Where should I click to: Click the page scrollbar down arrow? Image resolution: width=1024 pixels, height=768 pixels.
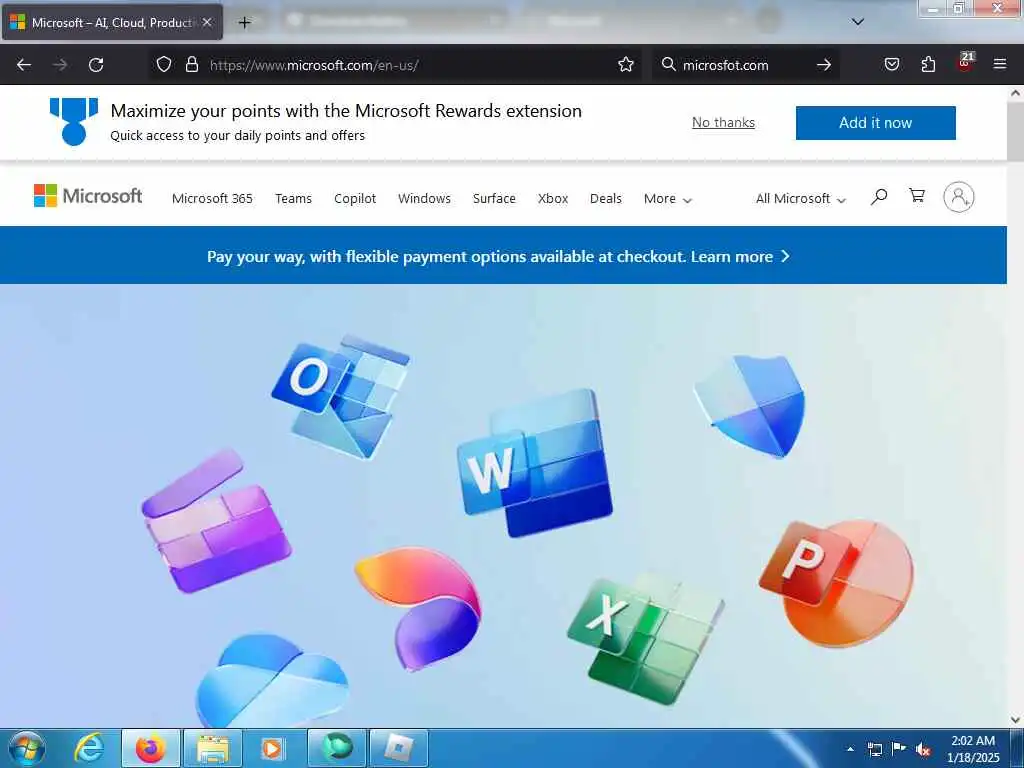point(1015,719)
